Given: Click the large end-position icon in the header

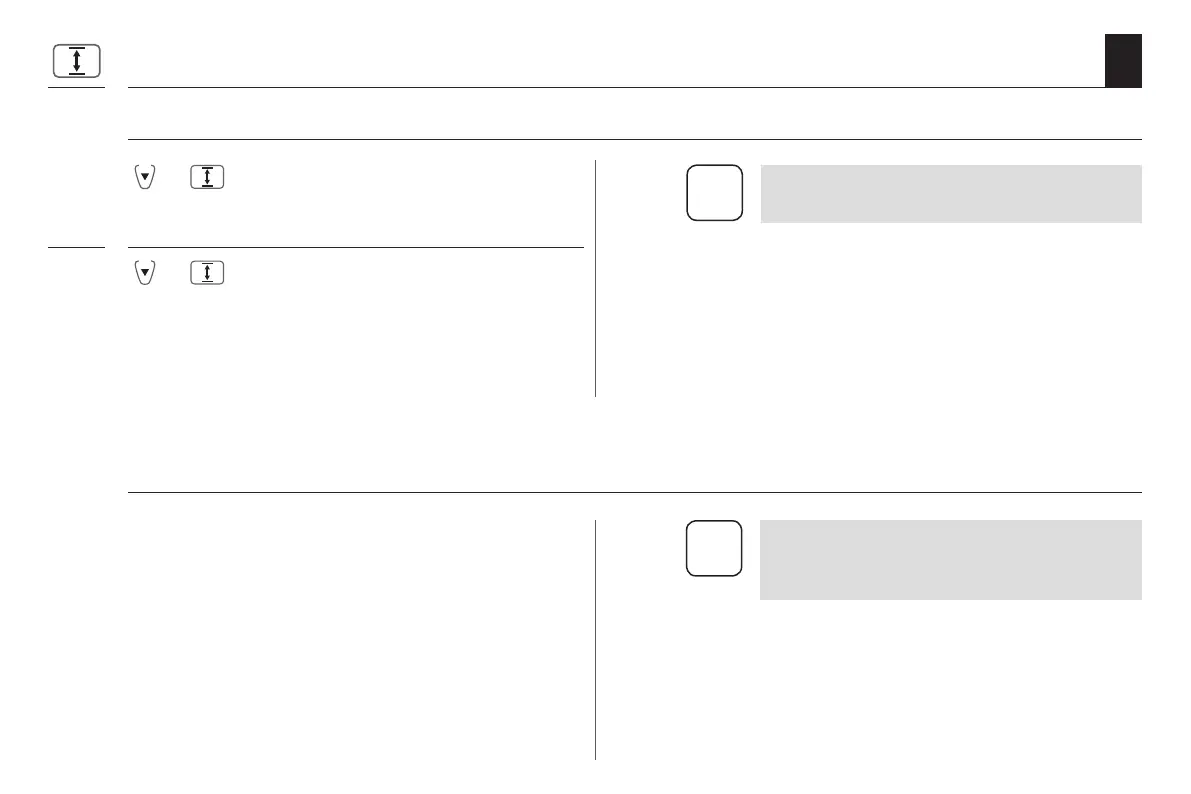Looking at the screenshot, I should pos(76,61).
